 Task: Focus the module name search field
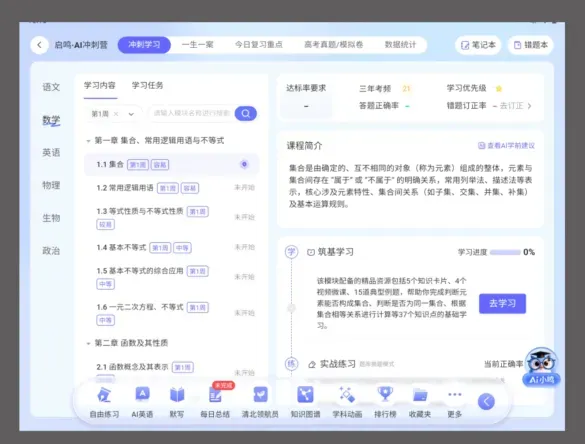click(192, 113)
